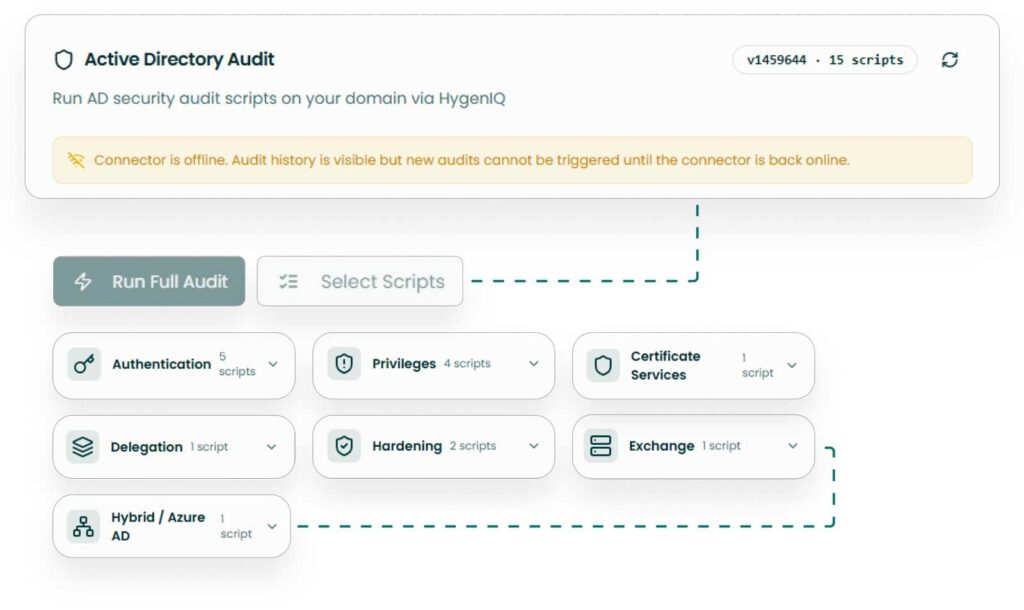
Task: Click the checkmark shield icon on Hardening card
Action: pyautogui.click(x=344, y=446)
